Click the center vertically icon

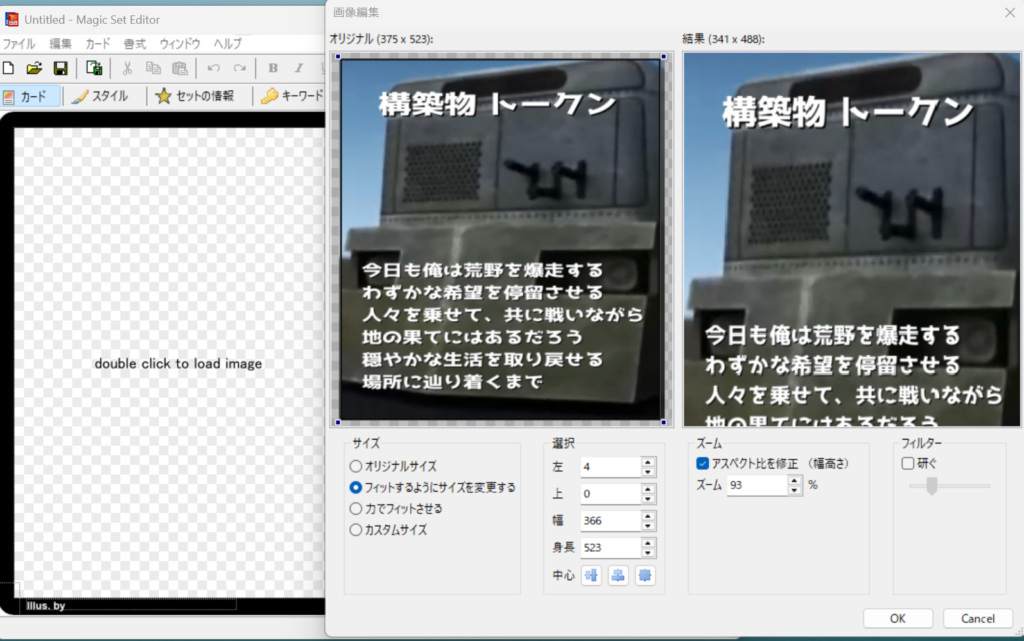pyautogui.click(x=618, y=575)
